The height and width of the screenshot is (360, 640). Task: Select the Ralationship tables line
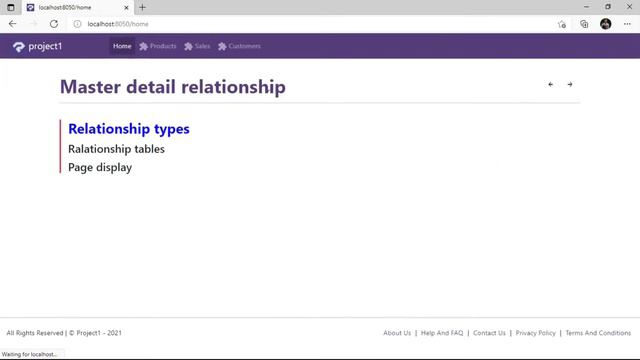(116, 149)
